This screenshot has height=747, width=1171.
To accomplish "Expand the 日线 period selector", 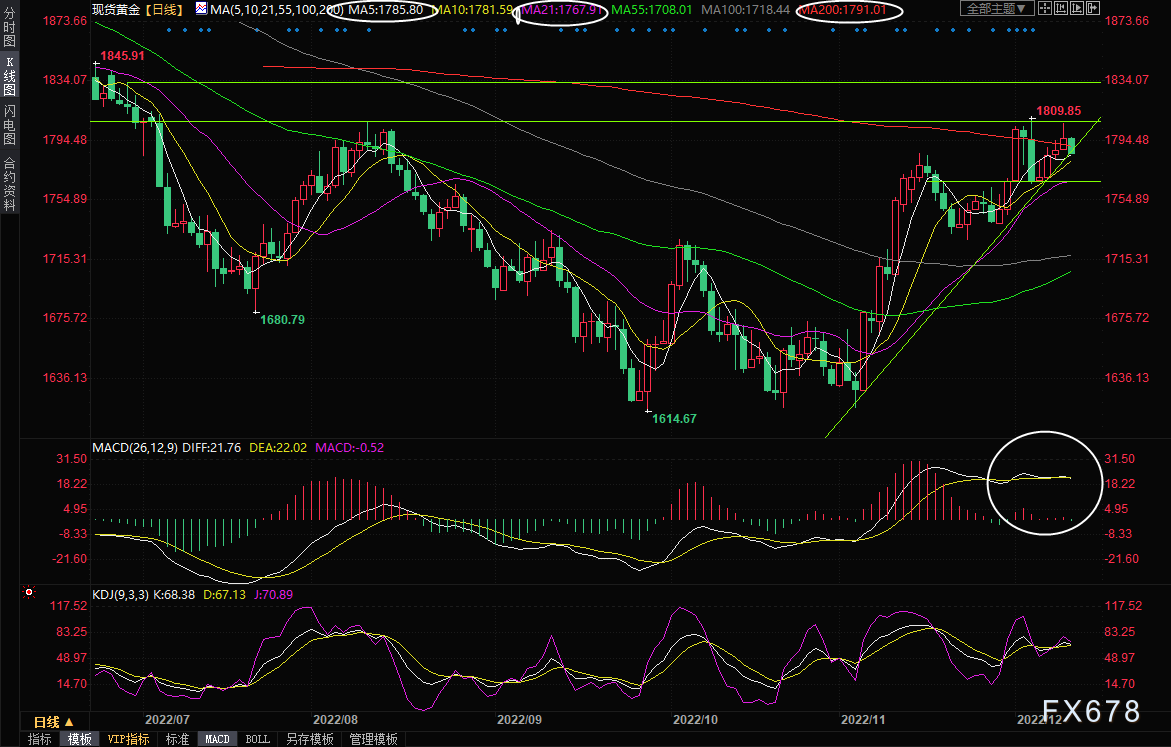I will tap(54, 721).
